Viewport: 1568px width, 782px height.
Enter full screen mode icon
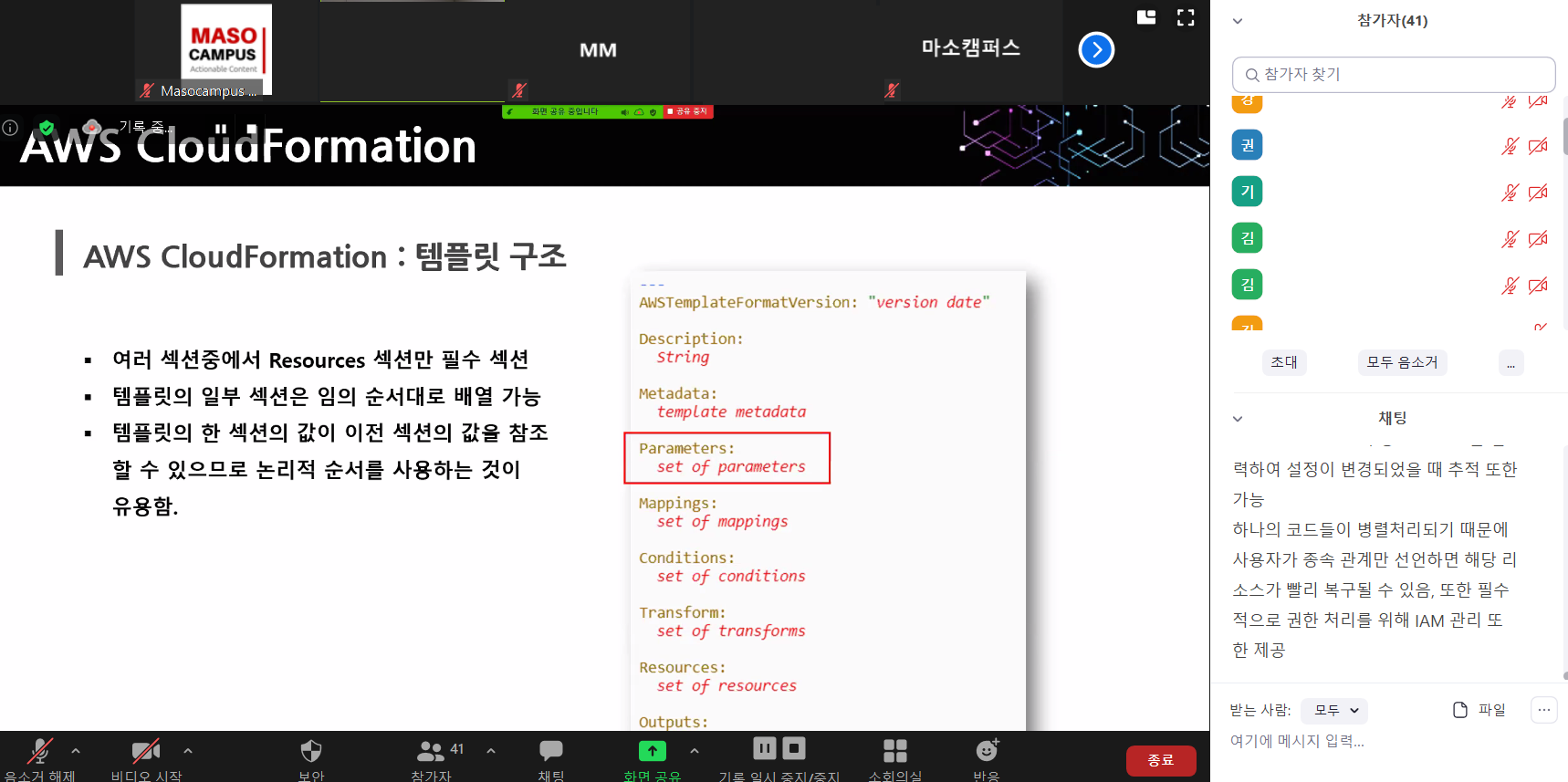1186,17
